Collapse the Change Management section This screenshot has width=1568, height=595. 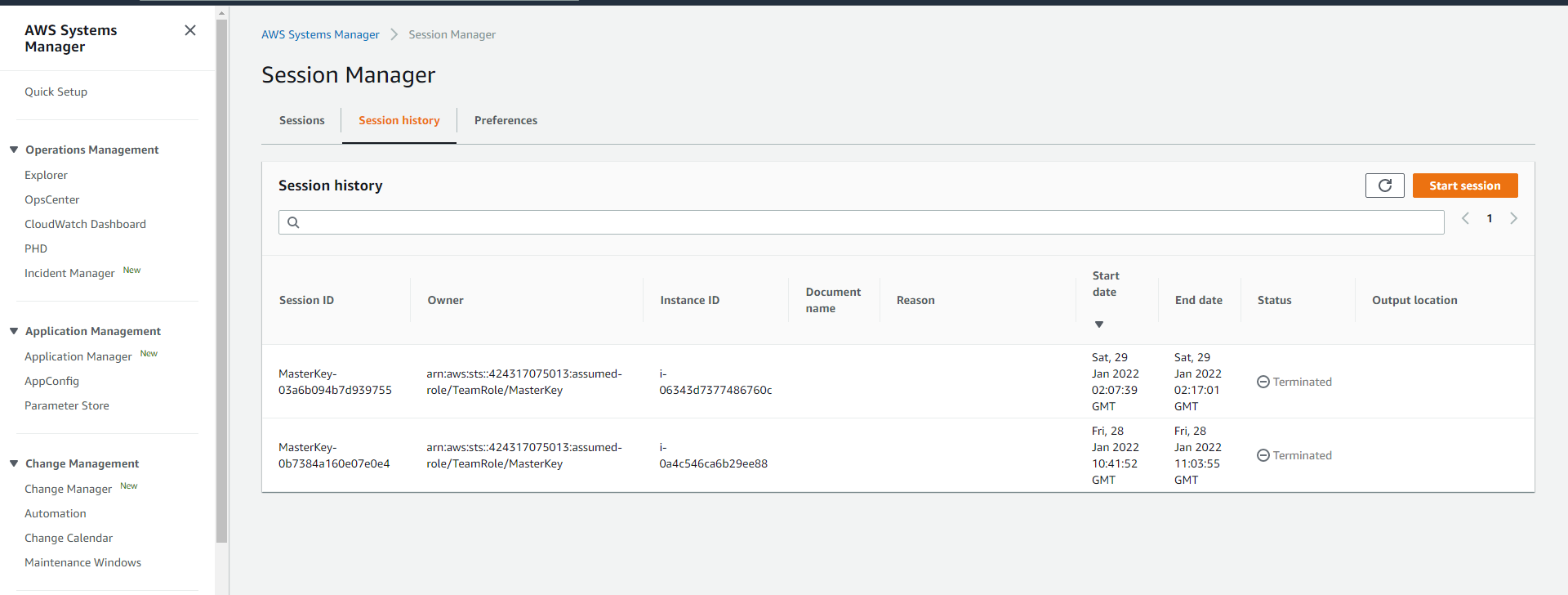(x=14, y=463)
